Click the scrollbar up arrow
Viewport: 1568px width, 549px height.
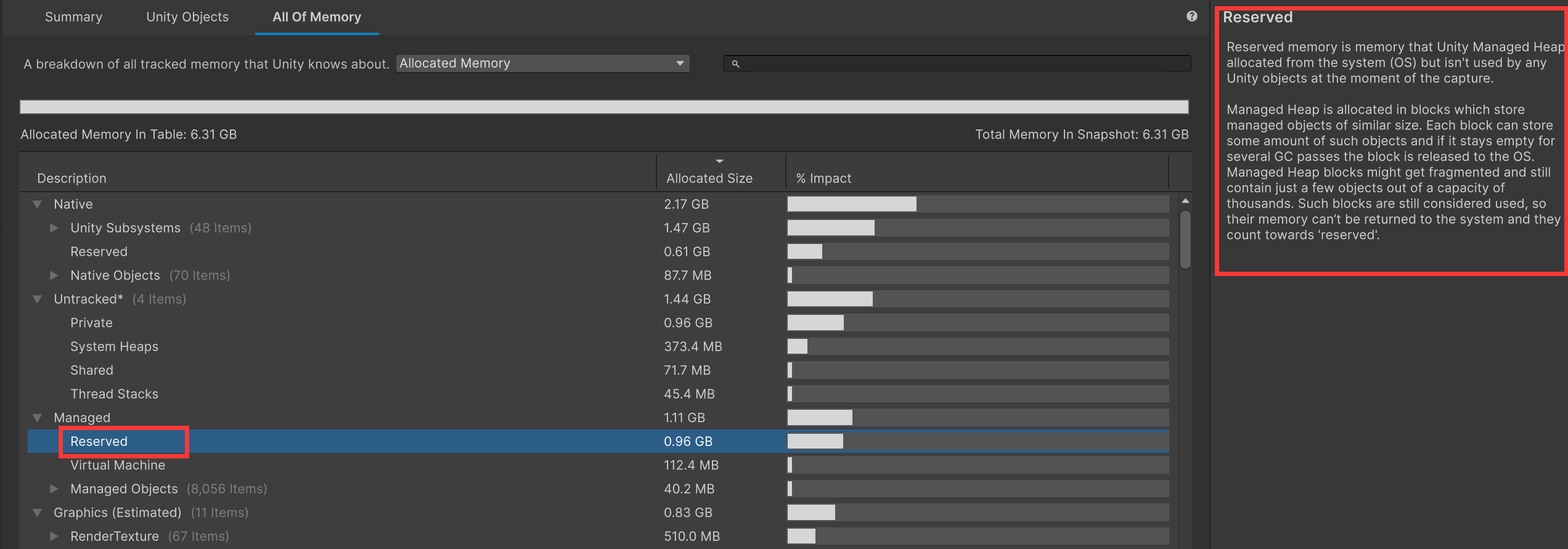tap(1185, 201)
